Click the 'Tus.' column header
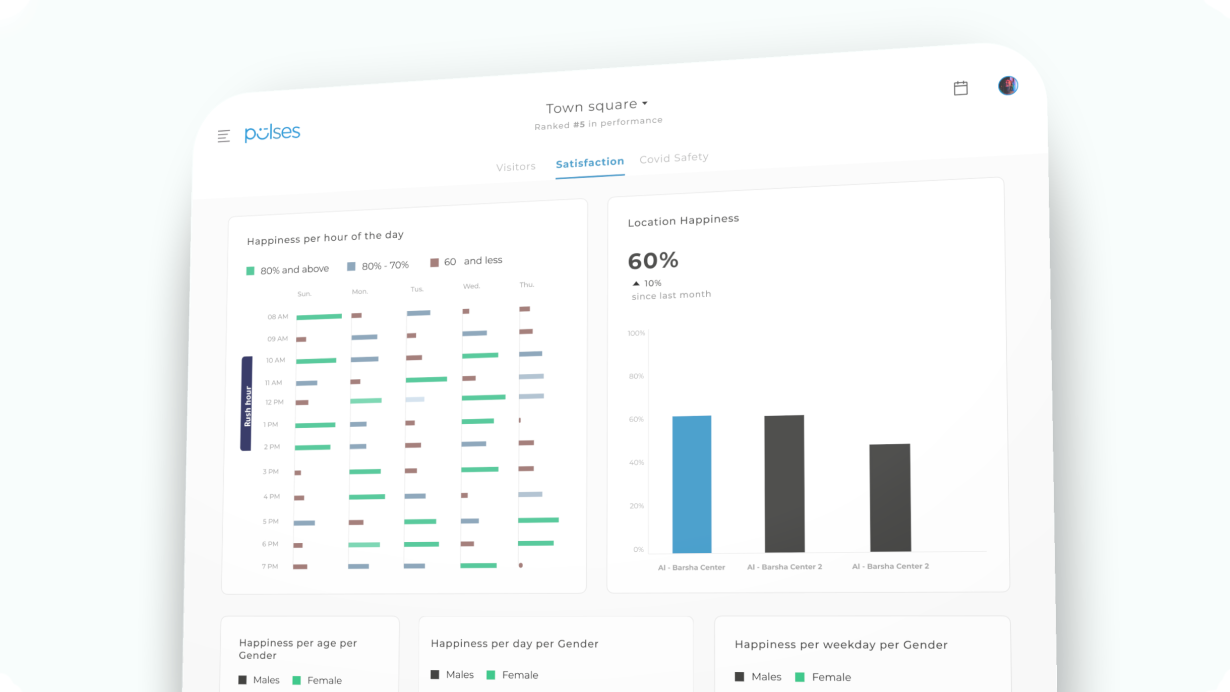Screen dimensions: 1230x692 tap(417, 289)
